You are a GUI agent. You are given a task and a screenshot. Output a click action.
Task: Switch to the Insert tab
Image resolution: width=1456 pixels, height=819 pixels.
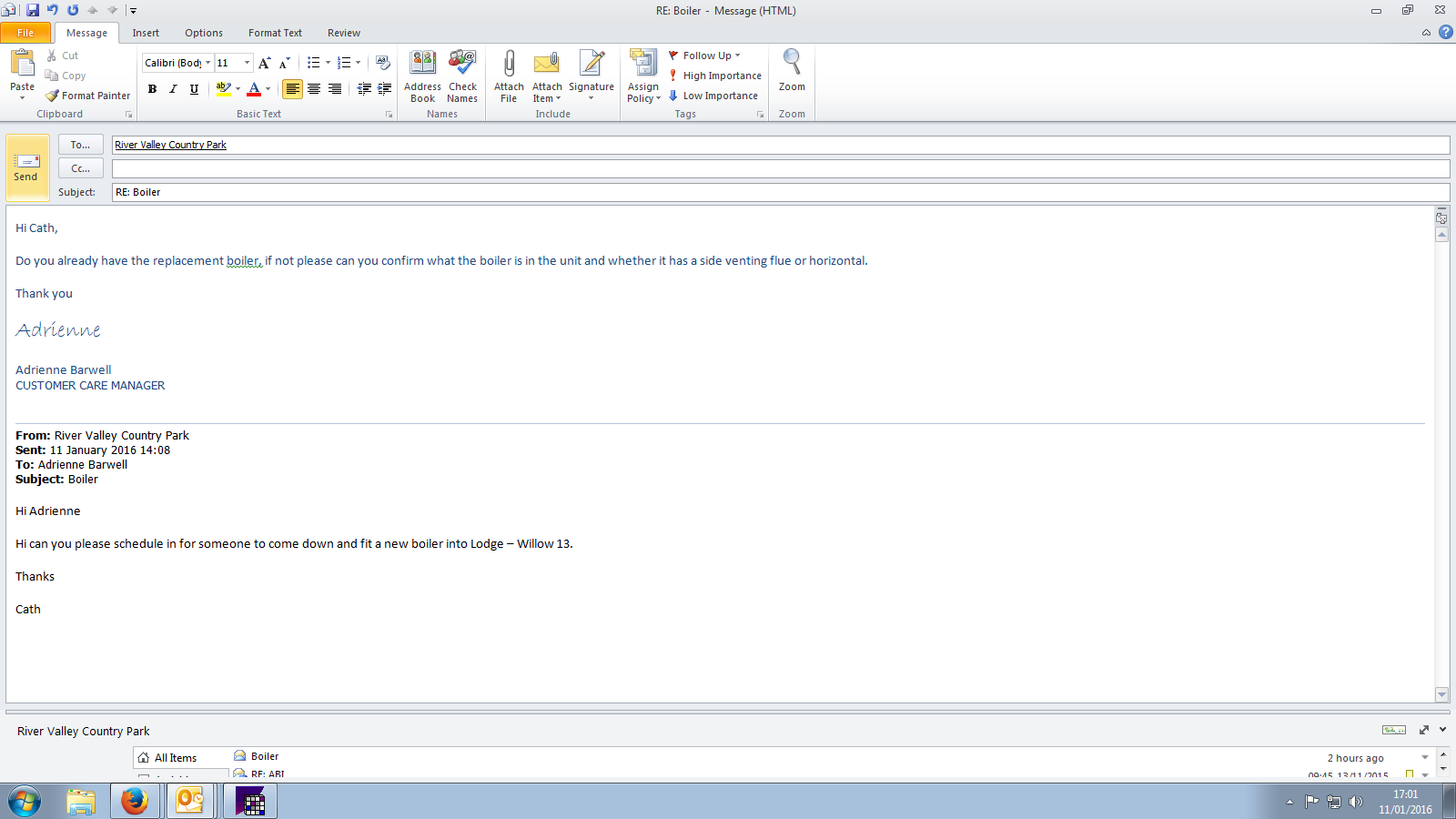coord(146,33)
